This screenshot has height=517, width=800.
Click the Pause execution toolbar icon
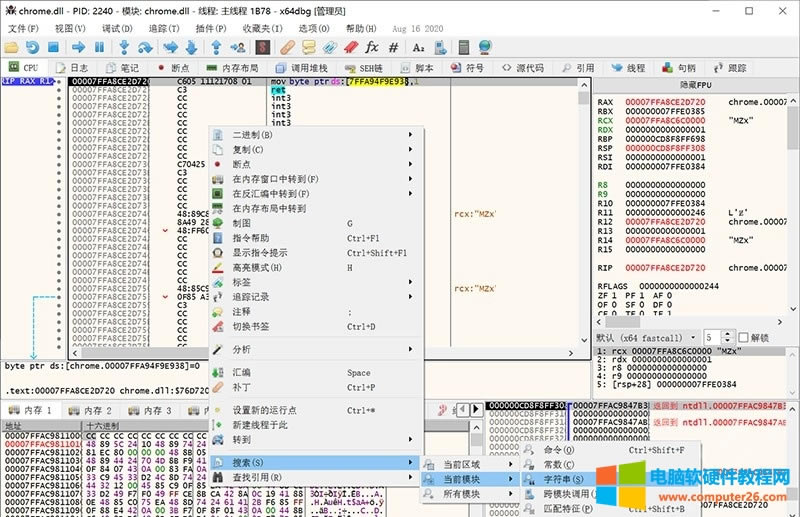pyautogui.click(x=100, y=47)
